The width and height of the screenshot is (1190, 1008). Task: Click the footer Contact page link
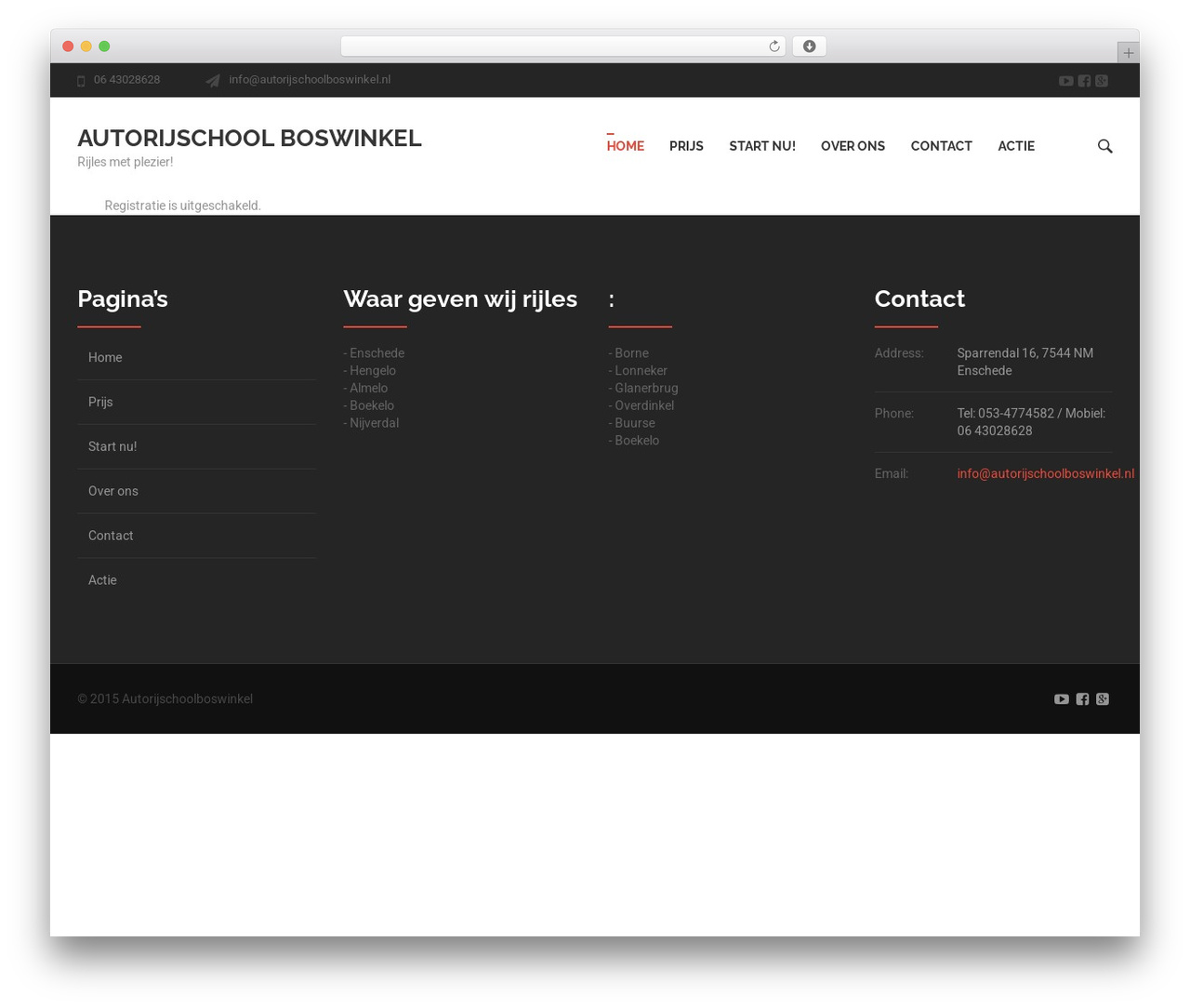point(111,536)
